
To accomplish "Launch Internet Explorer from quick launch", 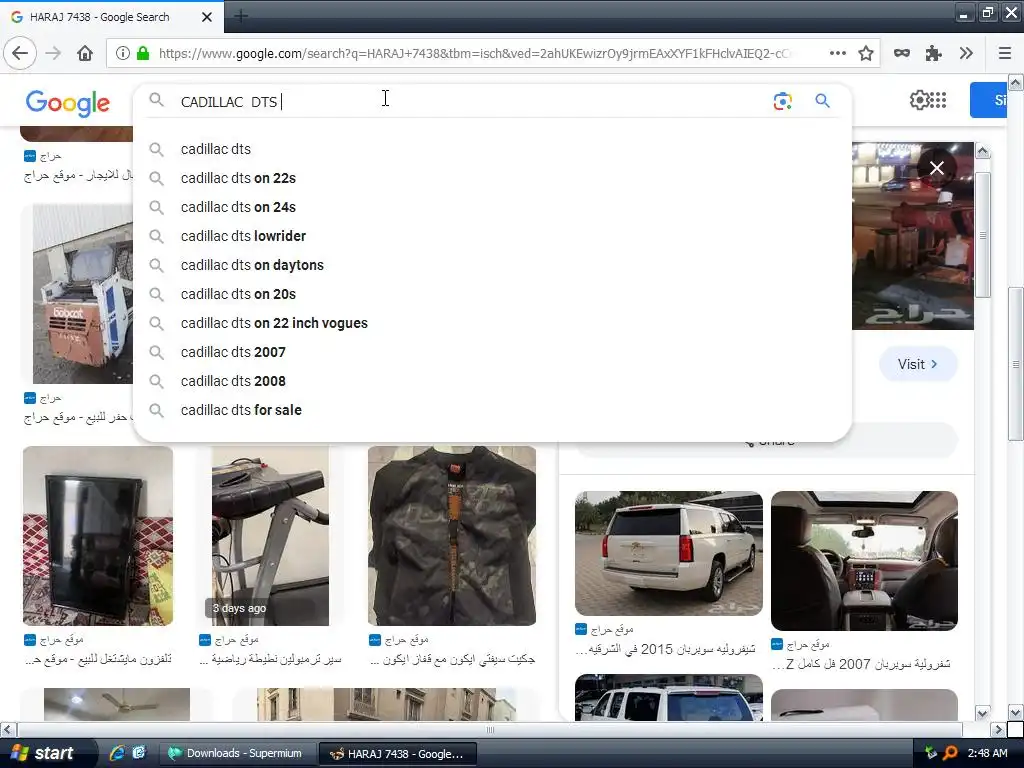I will (117, 753).
